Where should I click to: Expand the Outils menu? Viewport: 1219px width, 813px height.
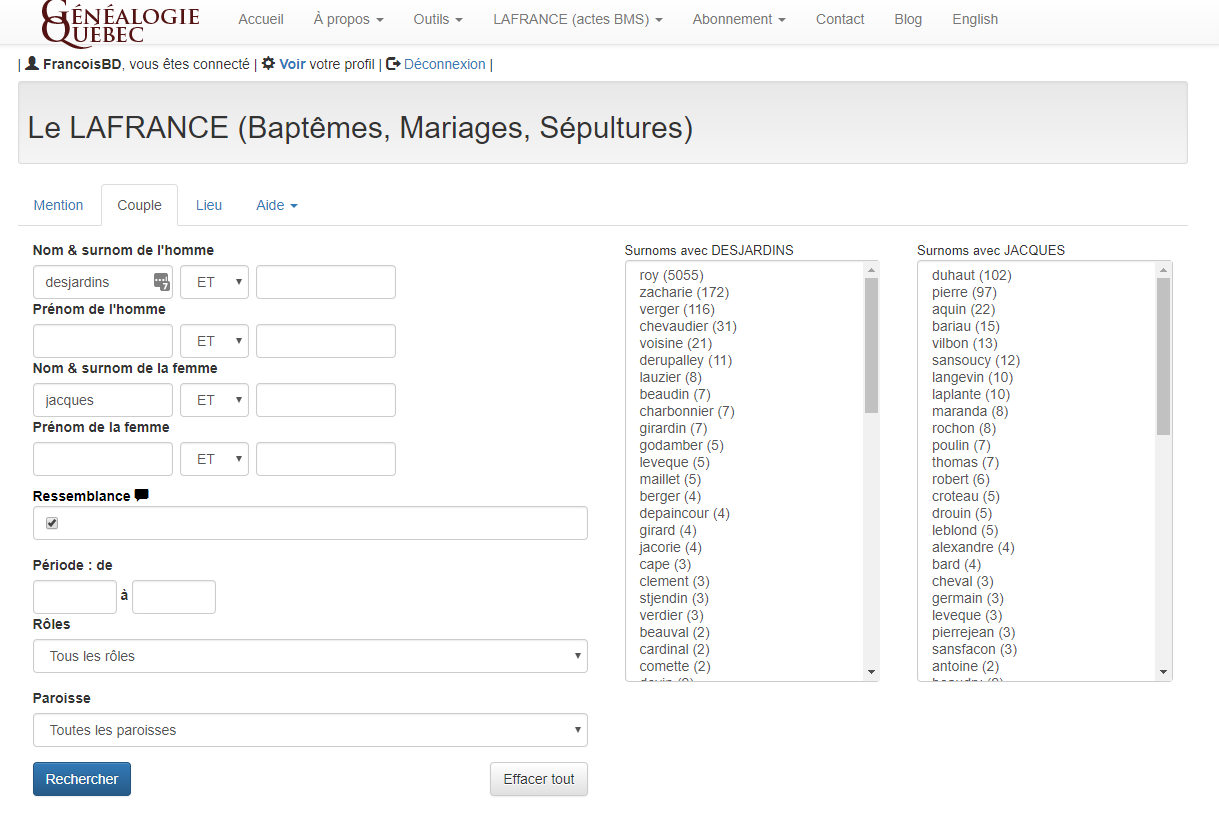[x=438, y=19]
